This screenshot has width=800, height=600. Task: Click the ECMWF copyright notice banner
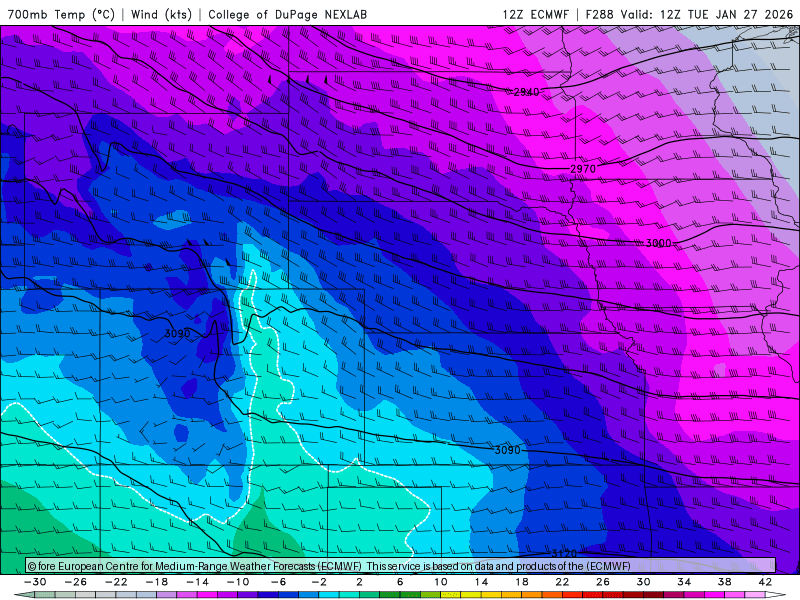[x=401, y=566]
